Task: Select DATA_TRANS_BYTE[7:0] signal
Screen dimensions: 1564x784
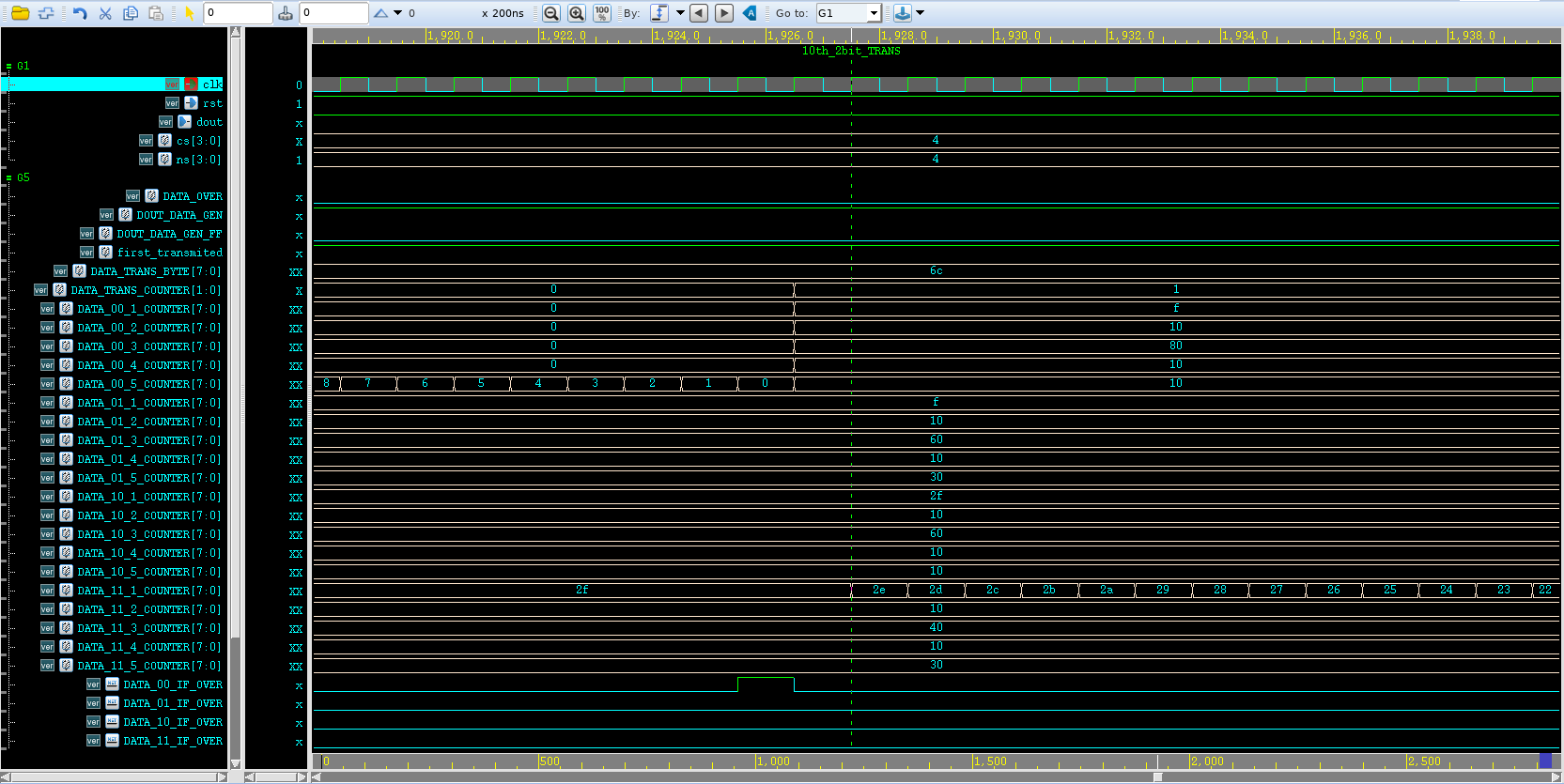Action: [156, 271]
